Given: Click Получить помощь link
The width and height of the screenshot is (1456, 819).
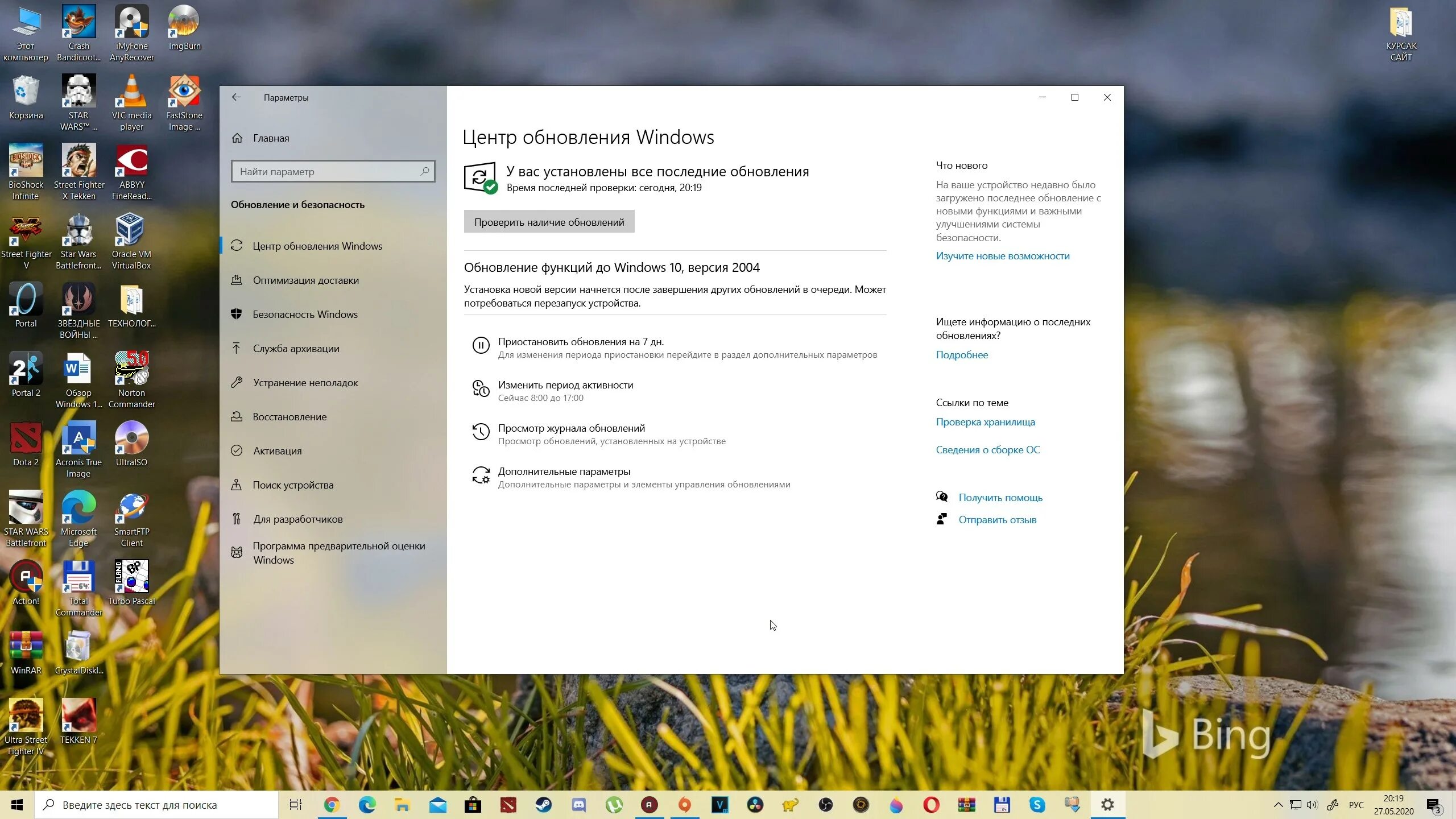Looking at the screenshot, I should pyautogui.click(x=1000, y=498).
